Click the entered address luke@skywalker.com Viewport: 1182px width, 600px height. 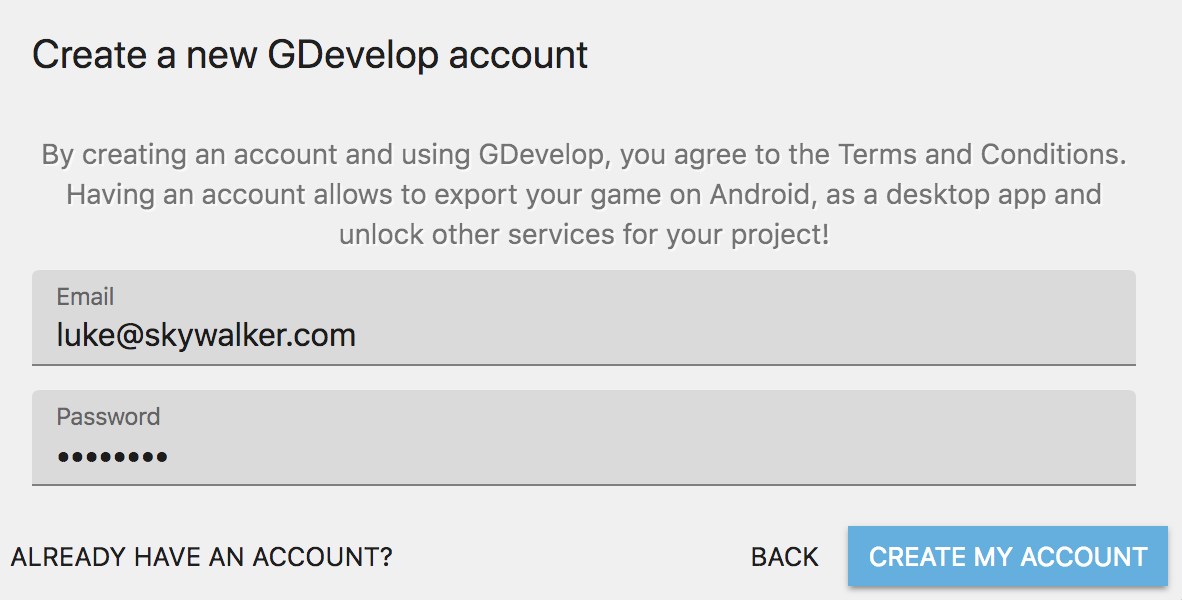click(x=206, y=334)
